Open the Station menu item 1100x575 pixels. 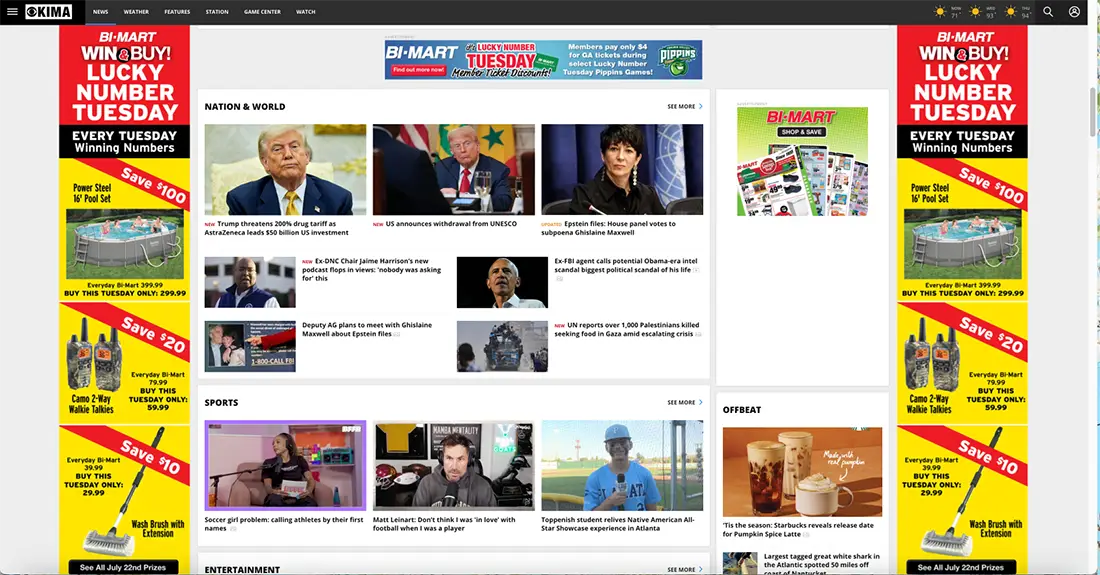pos(217,12)
